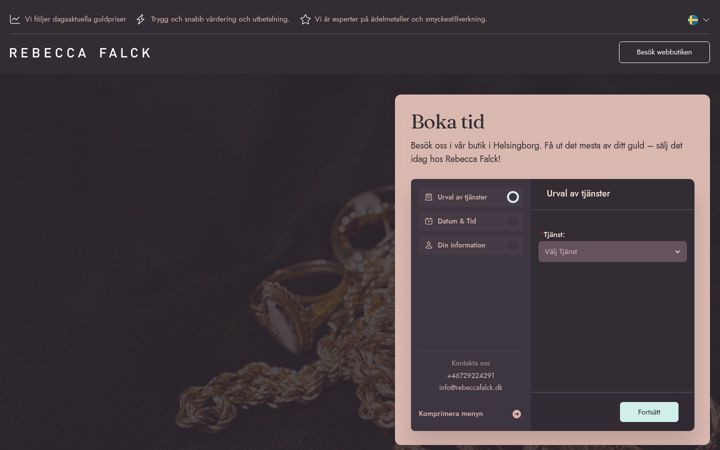Image resolution: width=720 pixels, height=450 pixels.
Task: Click the text about experter på ädelmetaller
Action: tap(401, 19)
